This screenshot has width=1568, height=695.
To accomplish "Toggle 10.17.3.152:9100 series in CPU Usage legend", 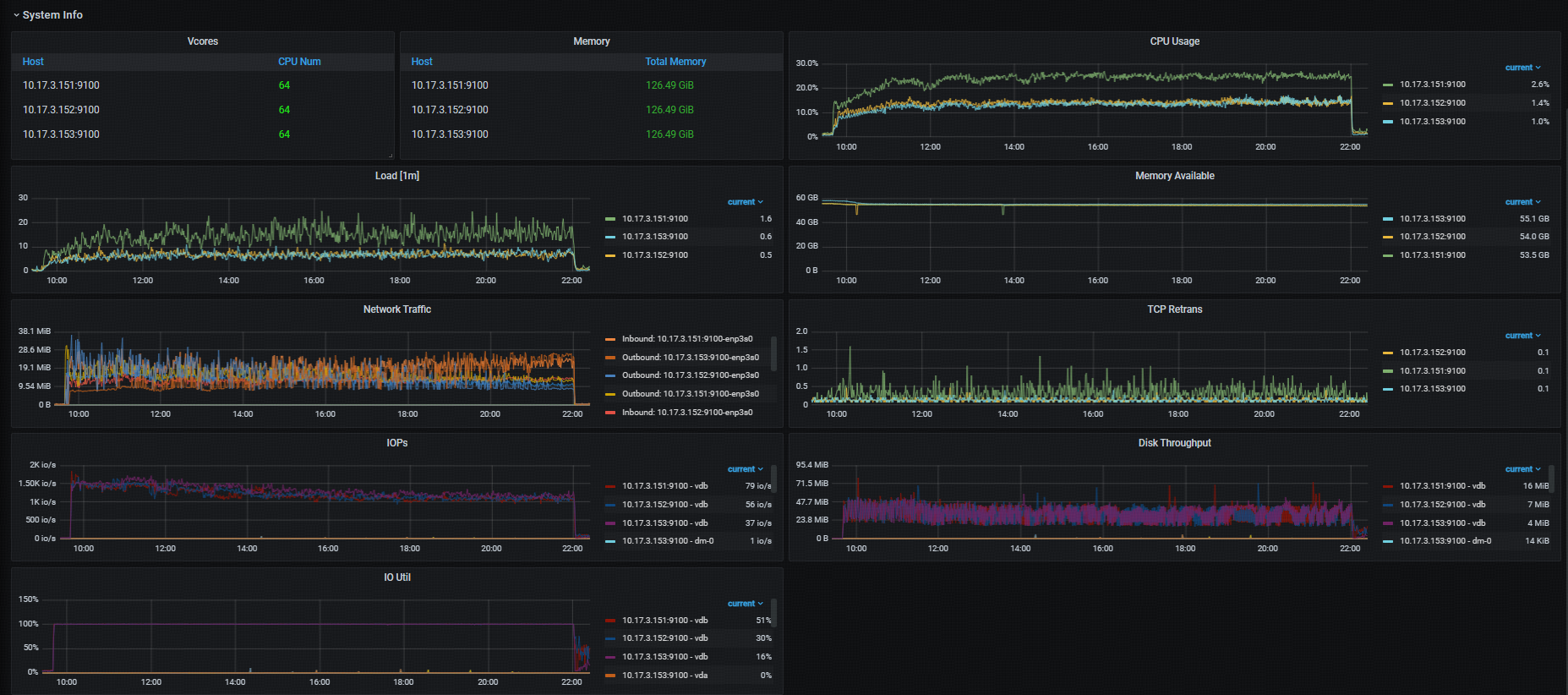I will click(x=1433, y=103).
